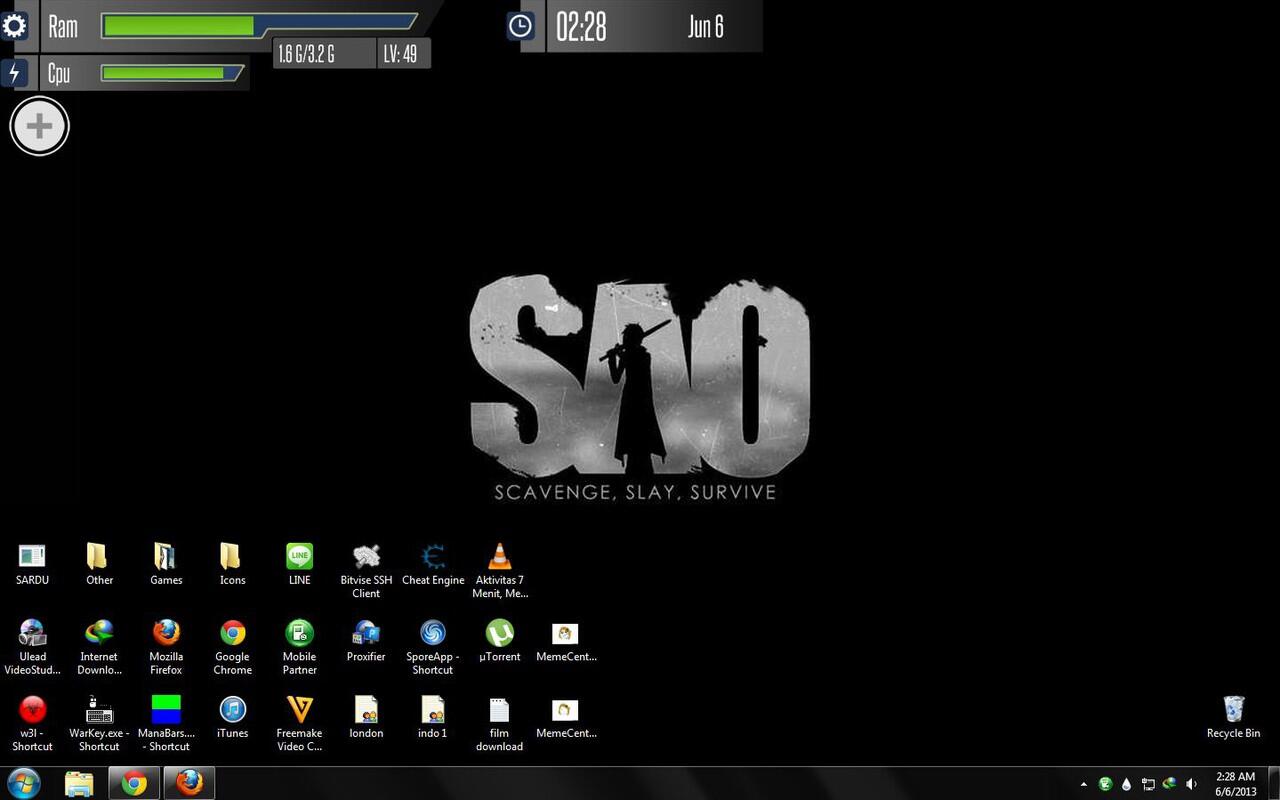
Task: Open the Games folder on desktop
Action: tap(166, 565)
